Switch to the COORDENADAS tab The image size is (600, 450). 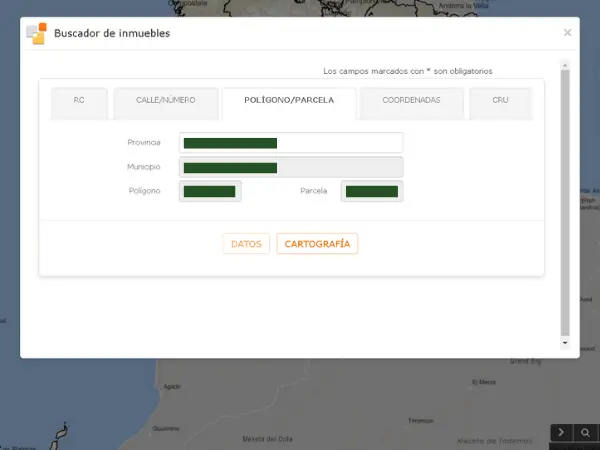point(411,101)
